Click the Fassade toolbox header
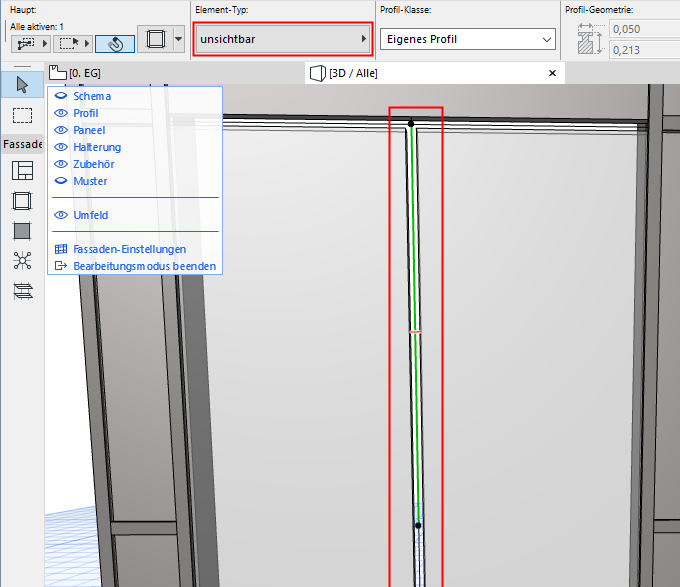The height and width of the screenshot is (587, 680). click(x=23, y=144)
